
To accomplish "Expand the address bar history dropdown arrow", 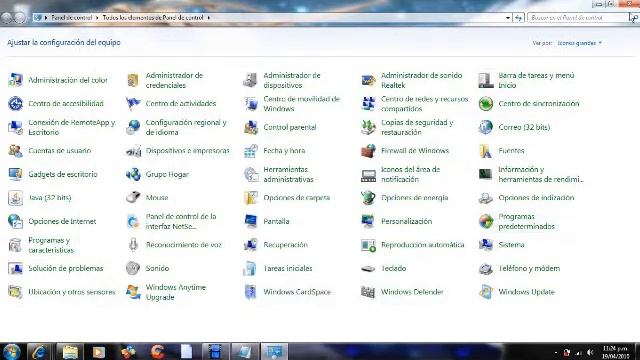I will click(x=507, y=18).
